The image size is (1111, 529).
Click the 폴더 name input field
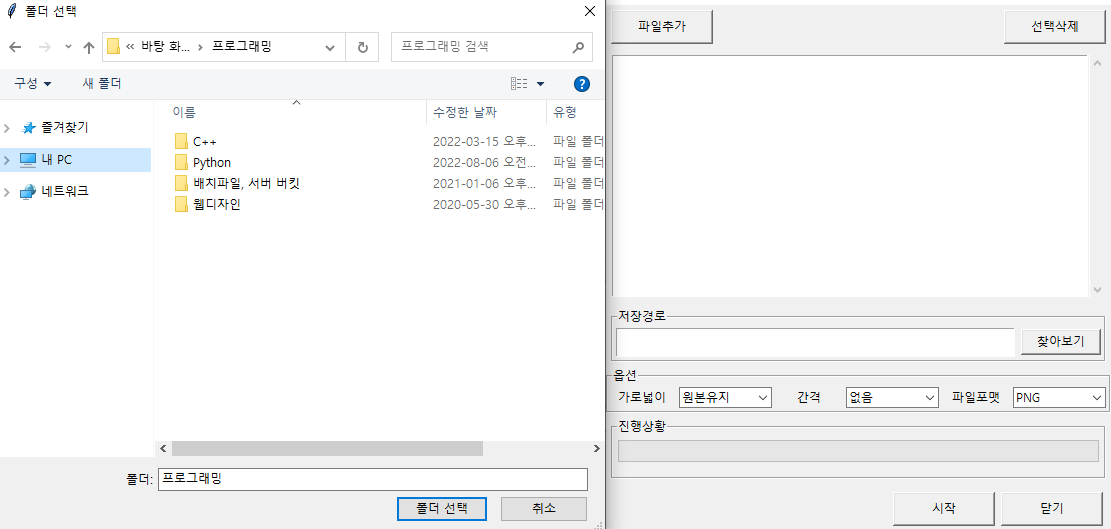tap(373, 479)
